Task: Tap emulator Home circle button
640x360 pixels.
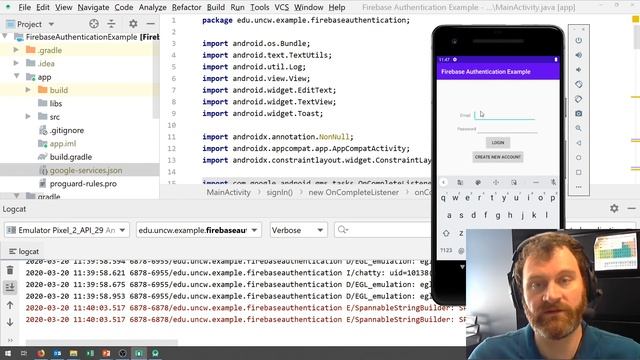Action: coord(578,158)
